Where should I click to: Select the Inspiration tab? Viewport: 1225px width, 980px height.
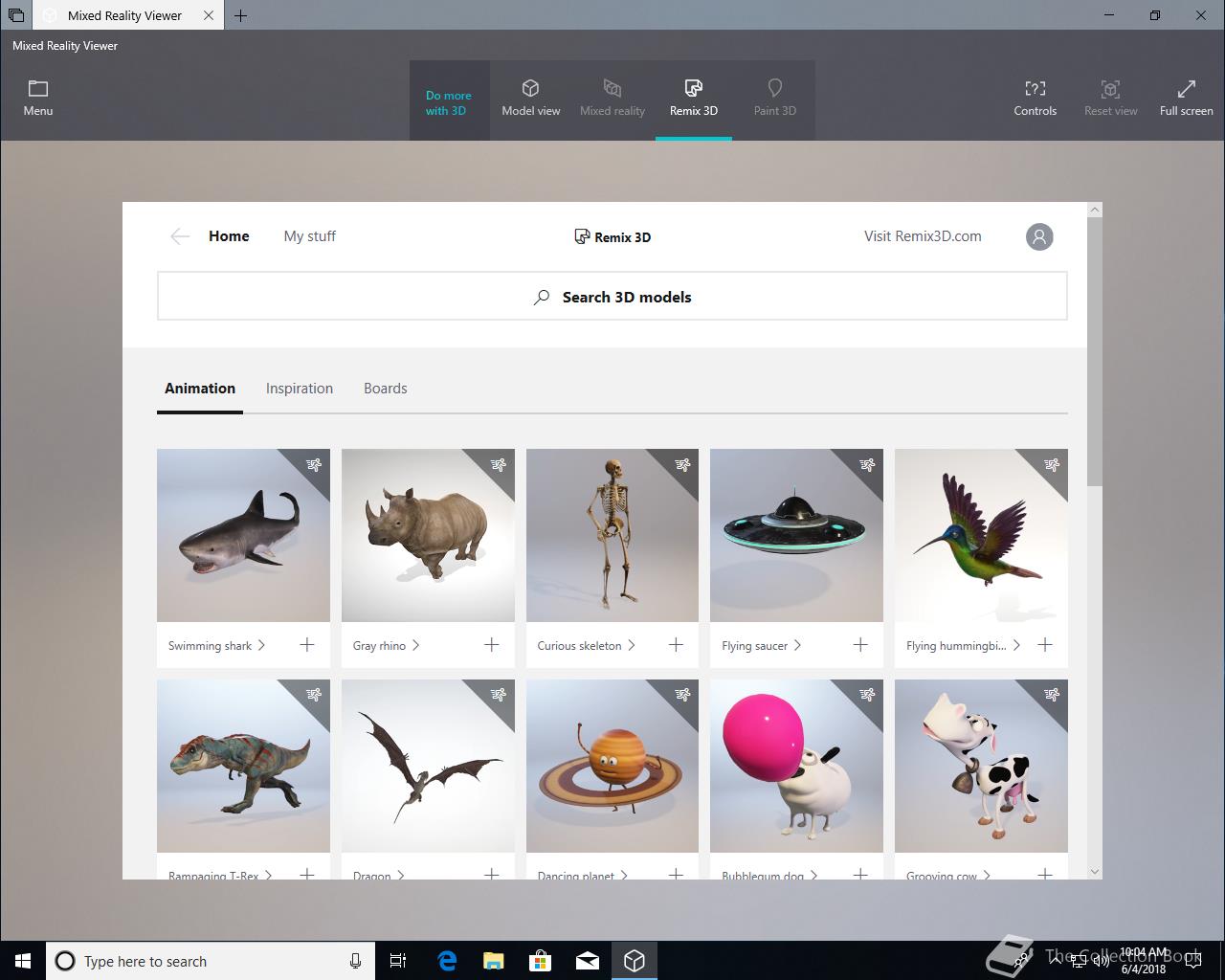(300, 389)
